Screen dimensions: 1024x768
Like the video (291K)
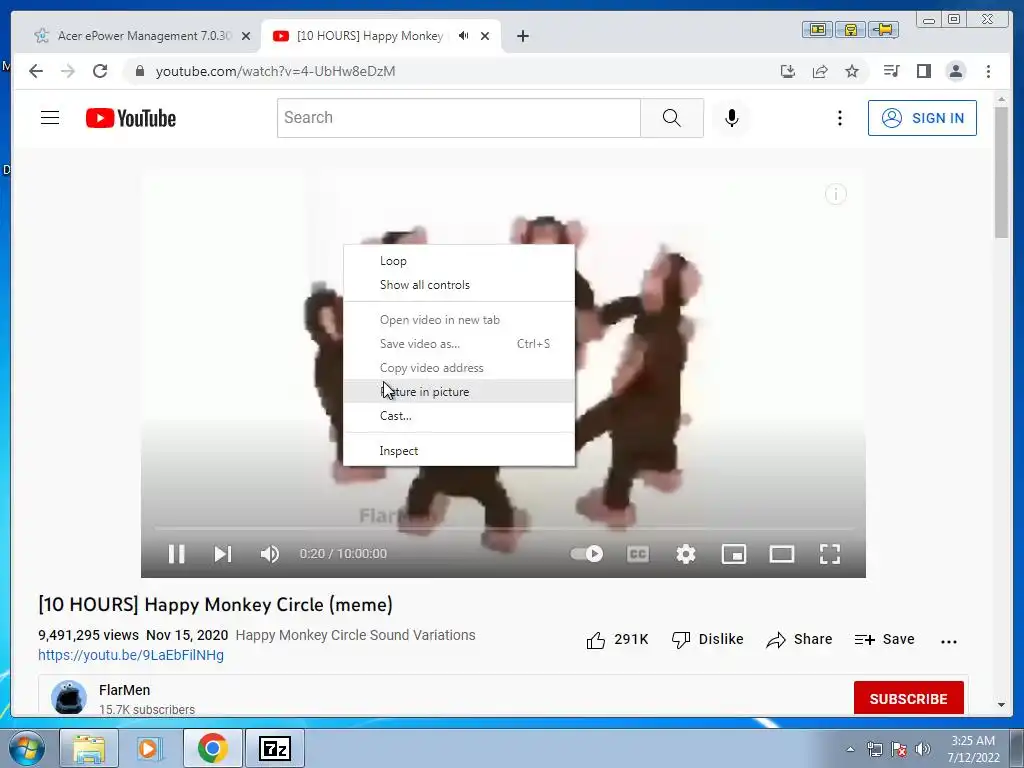tap(617, 639)
